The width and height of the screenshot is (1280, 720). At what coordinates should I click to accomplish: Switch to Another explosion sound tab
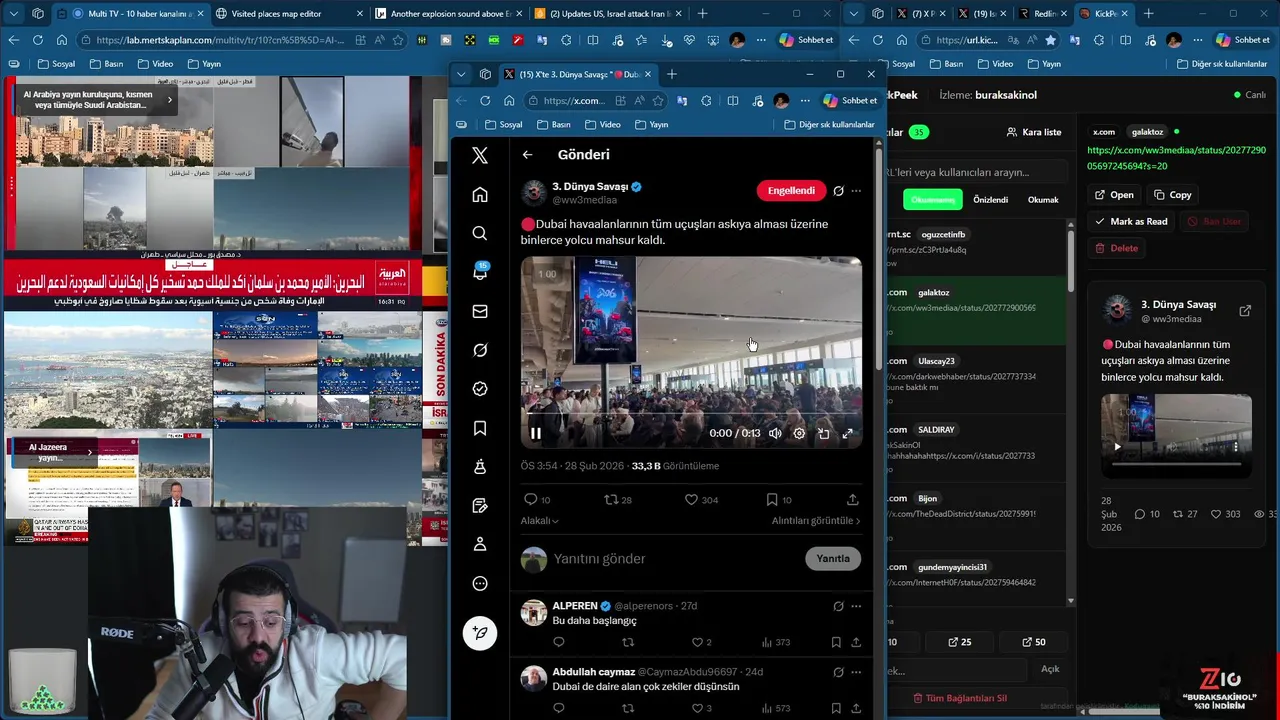447,14
